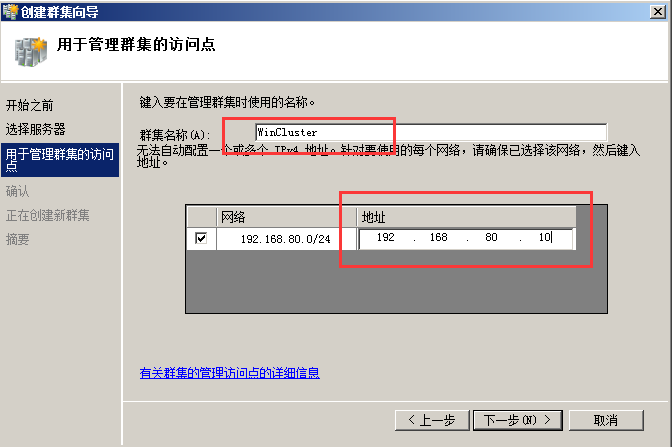This screenshot has height=447, width=672.
Task: Select the '摘要' step in sidebar
Action: [x=18, y=239]
